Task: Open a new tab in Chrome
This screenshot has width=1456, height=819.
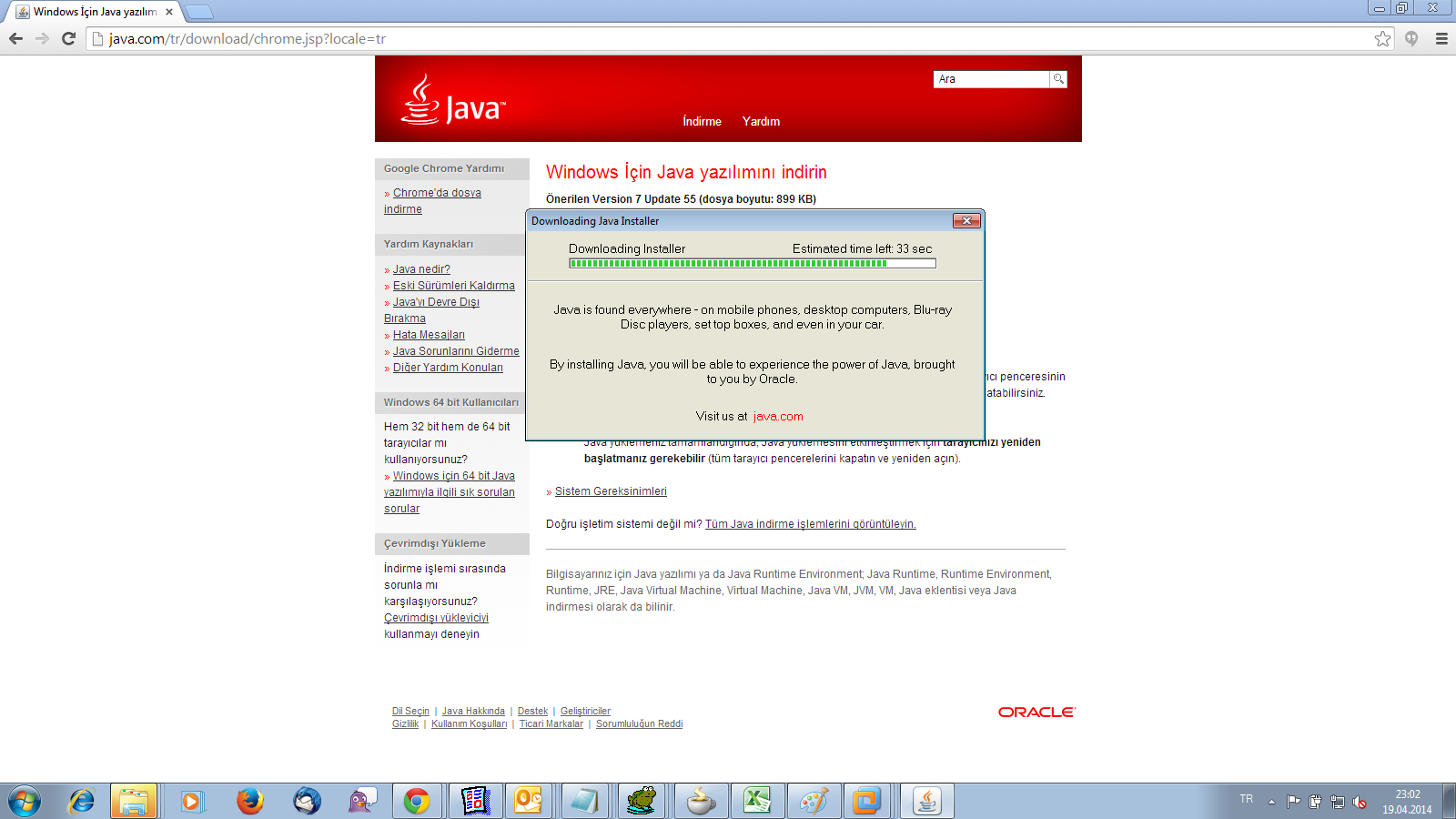Action: [x=199, y=12]
